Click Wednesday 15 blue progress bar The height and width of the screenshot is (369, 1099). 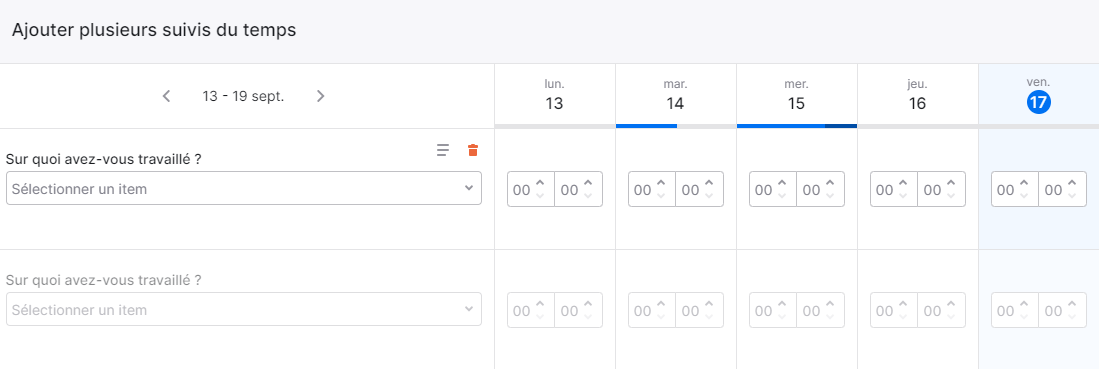coord(797,126)
